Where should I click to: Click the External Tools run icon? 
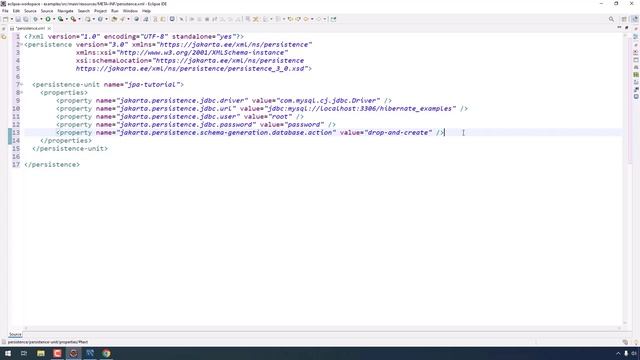[x=73, y=19]
